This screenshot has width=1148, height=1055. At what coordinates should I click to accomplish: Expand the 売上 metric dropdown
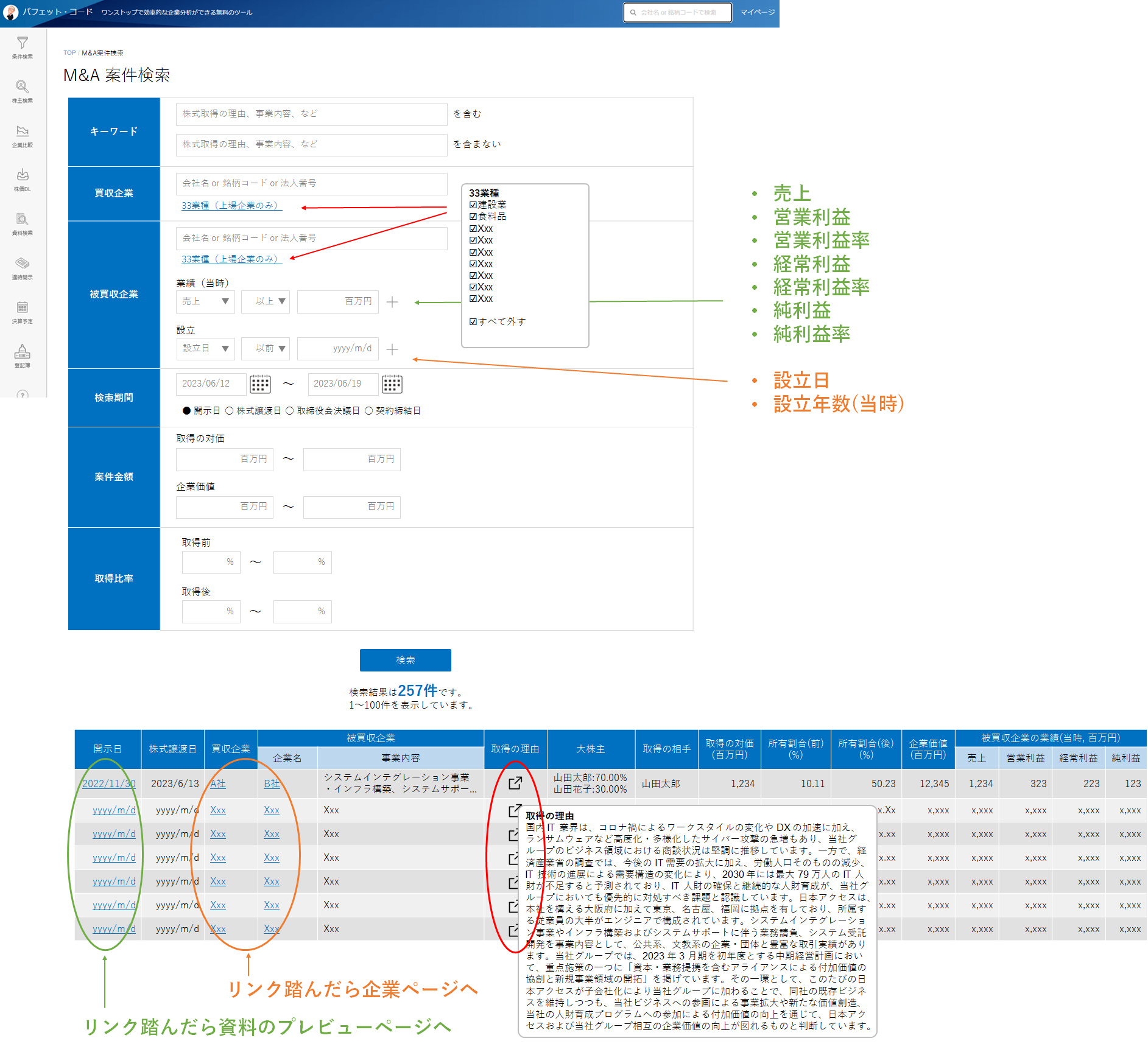pyautogui.click(x=205, y=301)
